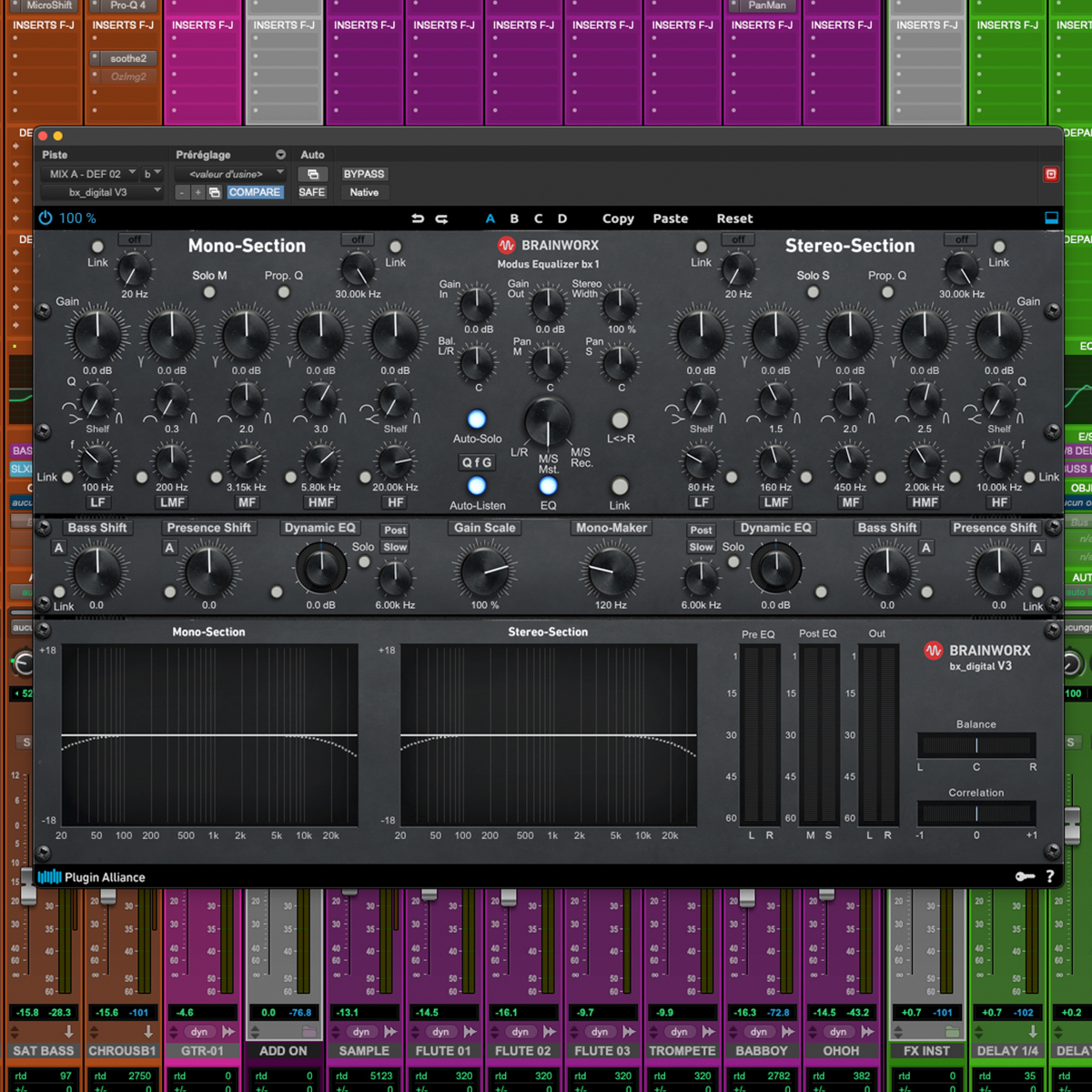Screen dimensions: 1092x1092
Task: Open the plugin help question mark
Action: coord(1050,876)
